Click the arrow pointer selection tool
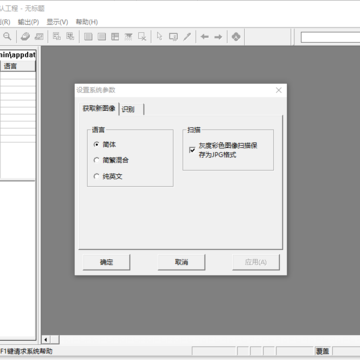The image size is (360, 360). point(160,36)
